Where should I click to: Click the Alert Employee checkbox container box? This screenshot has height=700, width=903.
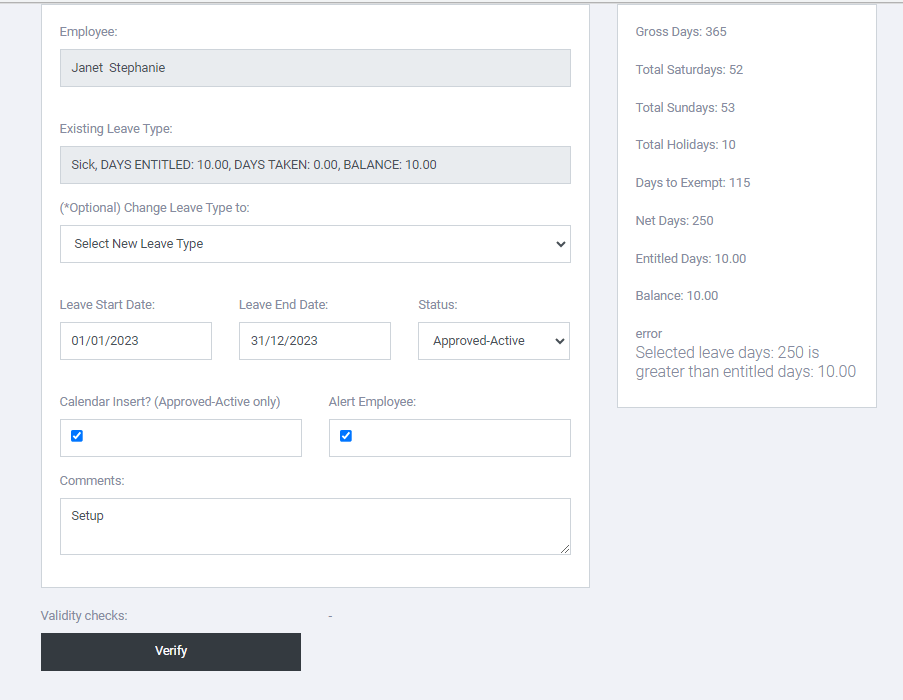(x=450, y=438)
